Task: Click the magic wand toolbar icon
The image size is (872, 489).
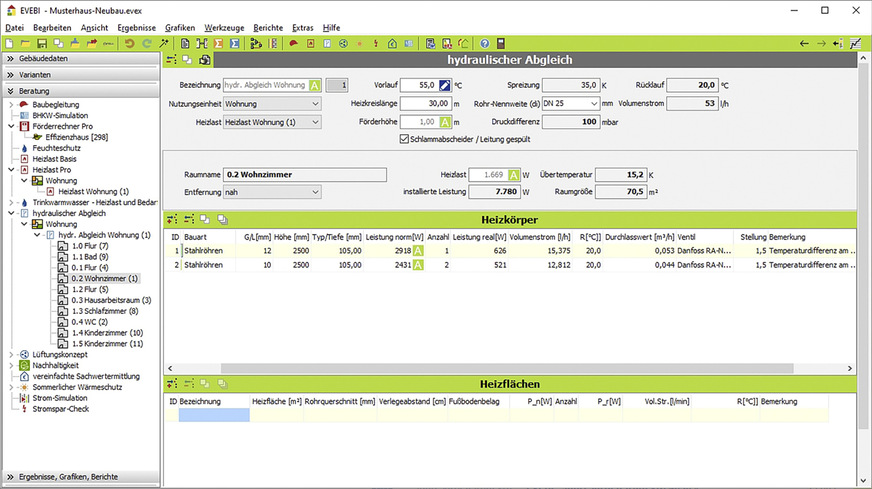Action: 164,43
